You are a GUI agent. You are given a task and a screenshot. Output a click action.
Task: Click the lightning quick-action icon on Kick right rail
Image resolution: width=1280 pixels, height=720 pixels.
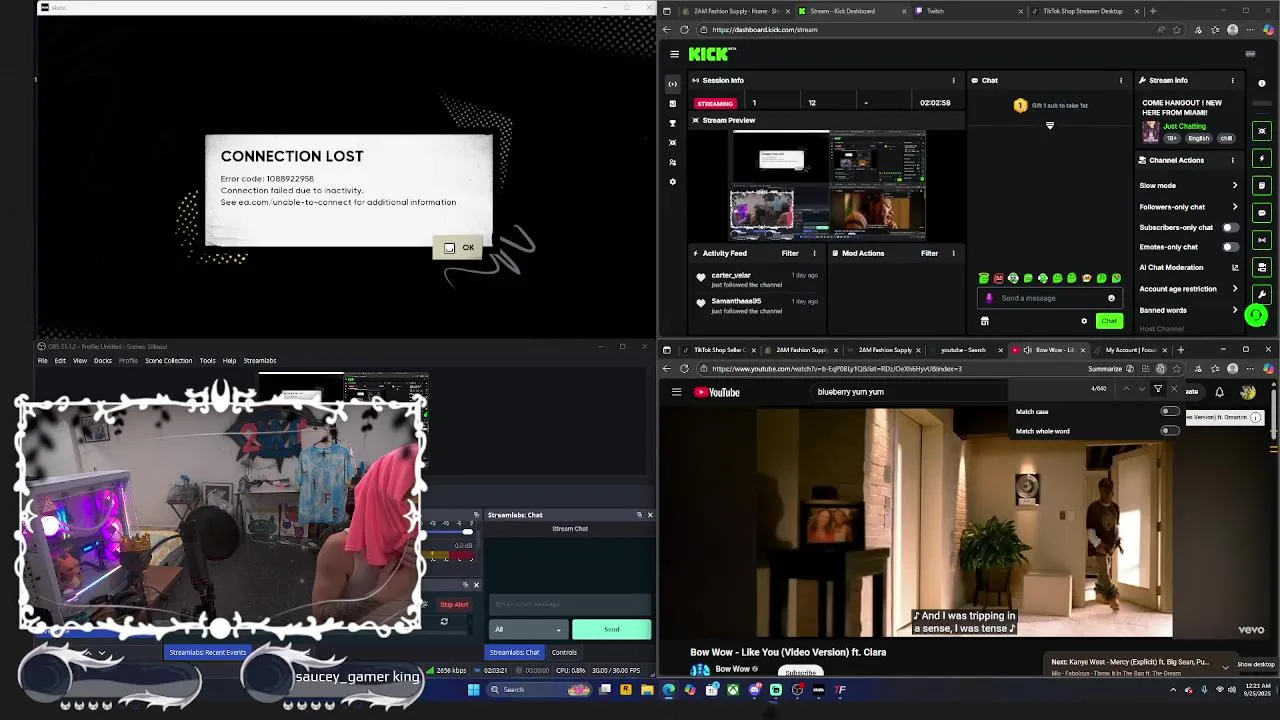(x=1261, y=158)
